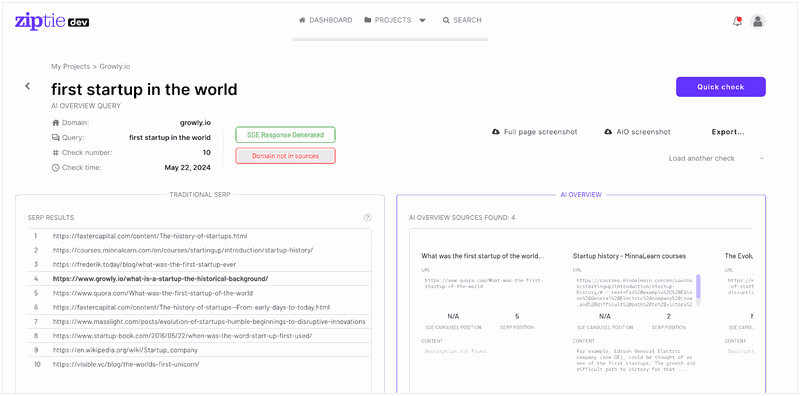The width and height of the screenshot is (800, 396).
Task: Click the Domain not in sources badge
Action: tap(285, 156)
